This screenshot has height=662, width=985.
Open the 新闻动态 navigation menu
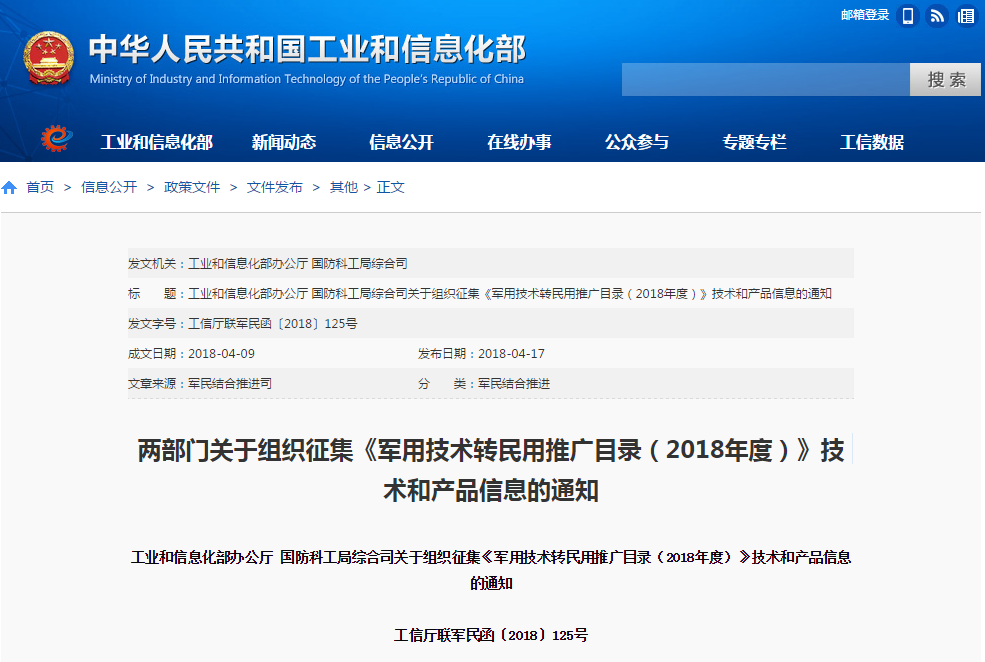(284, 143)
